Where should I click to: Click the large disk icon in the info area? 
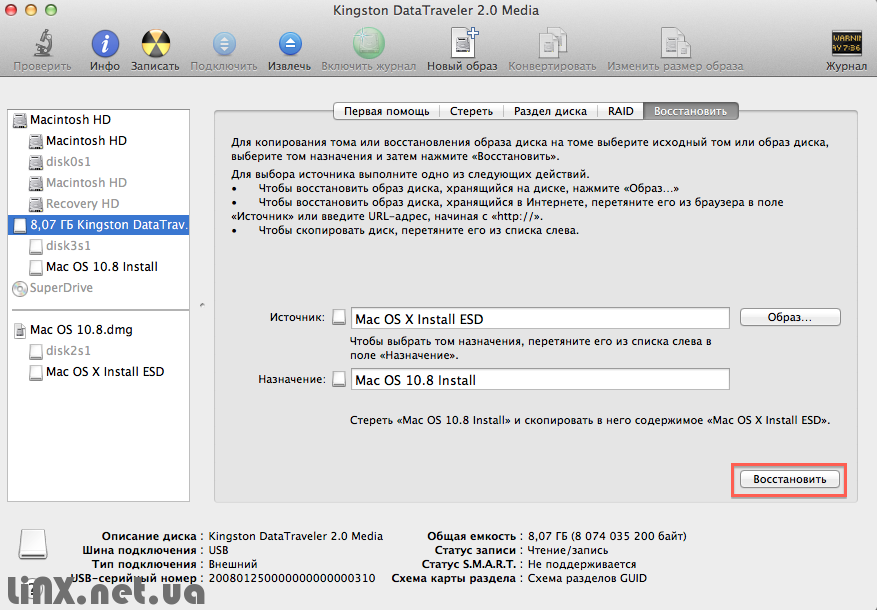tap(33, 544)
